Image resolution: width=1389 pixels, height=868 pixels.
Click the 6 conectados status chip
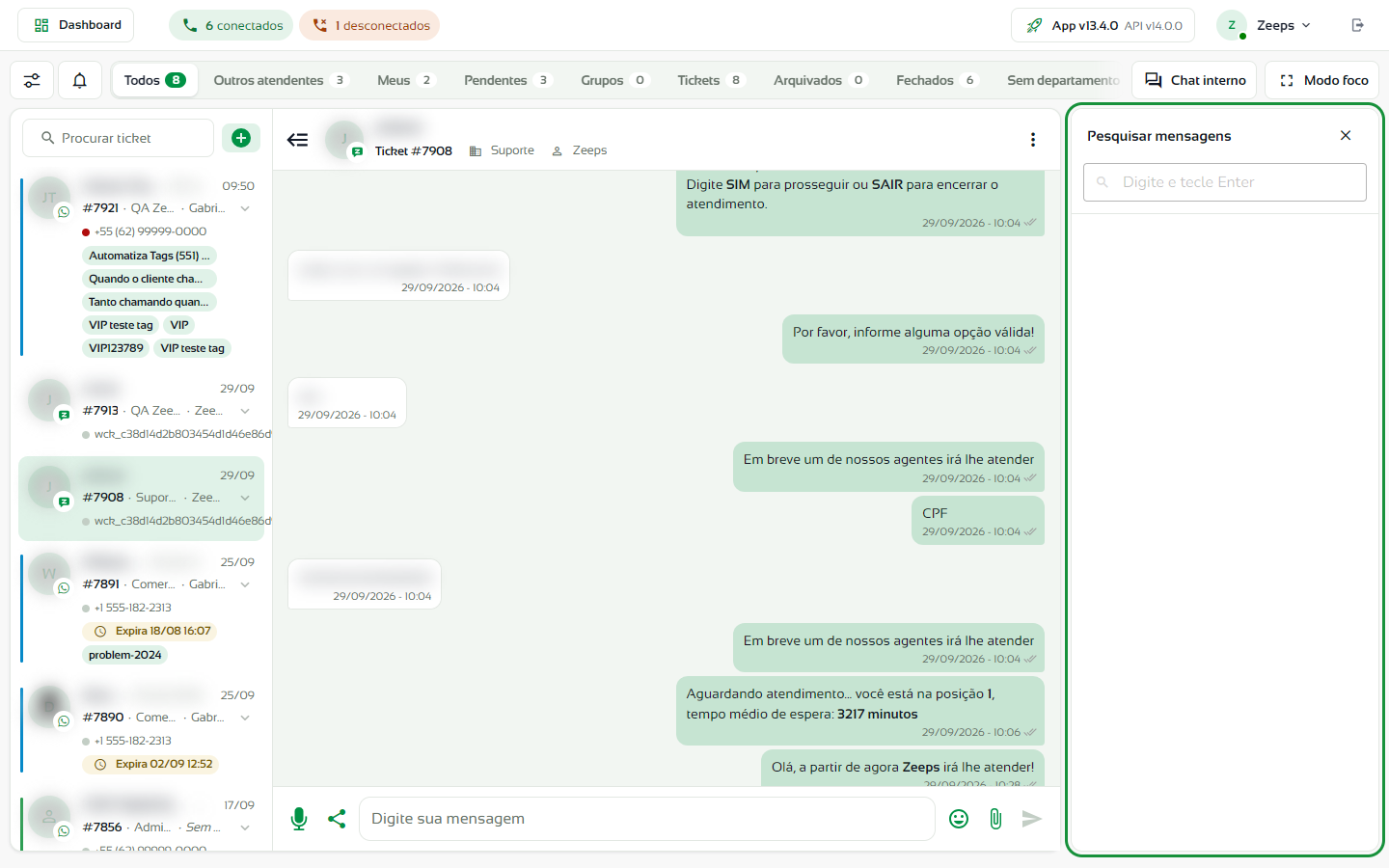click(x=231, y=25)
